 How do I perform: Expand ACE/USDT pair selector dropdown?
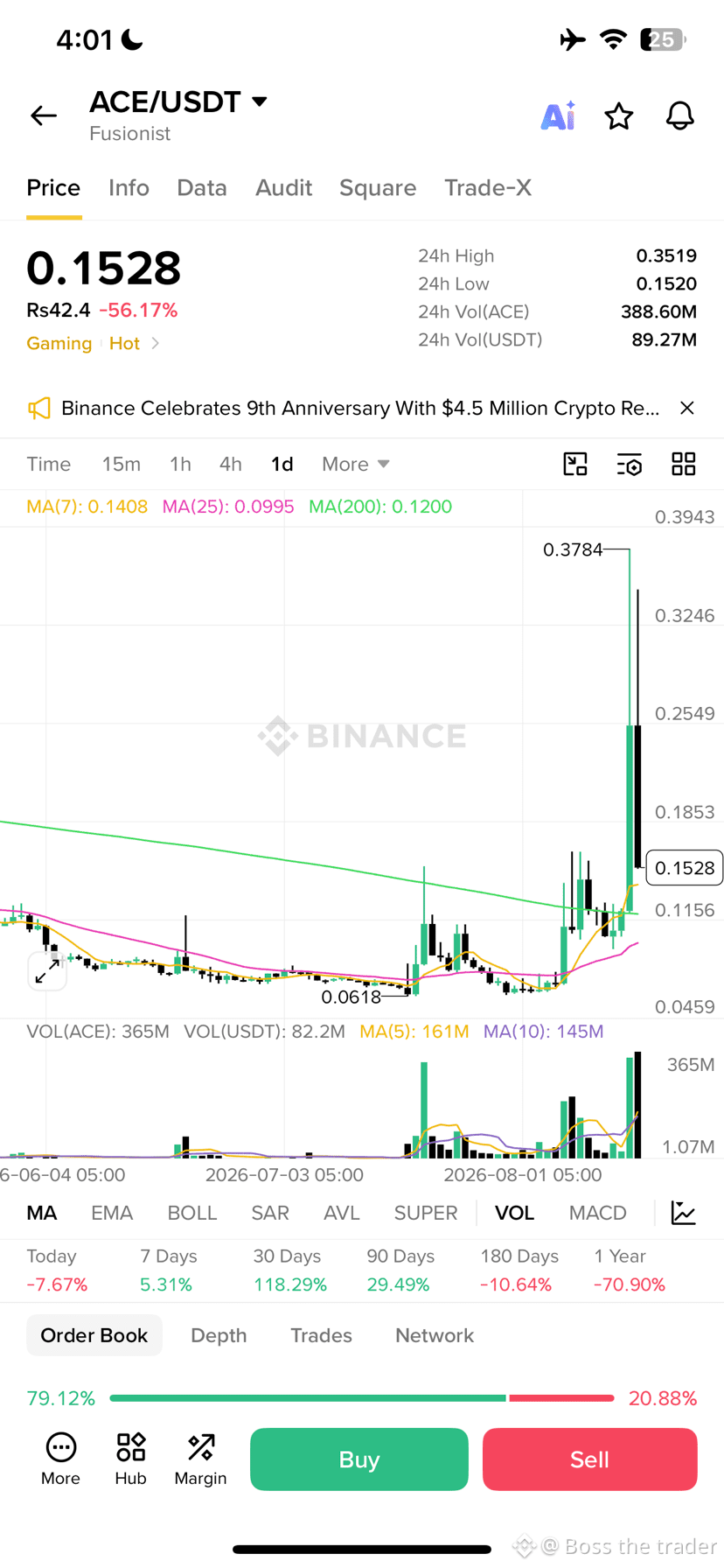[x=260, y=101]
